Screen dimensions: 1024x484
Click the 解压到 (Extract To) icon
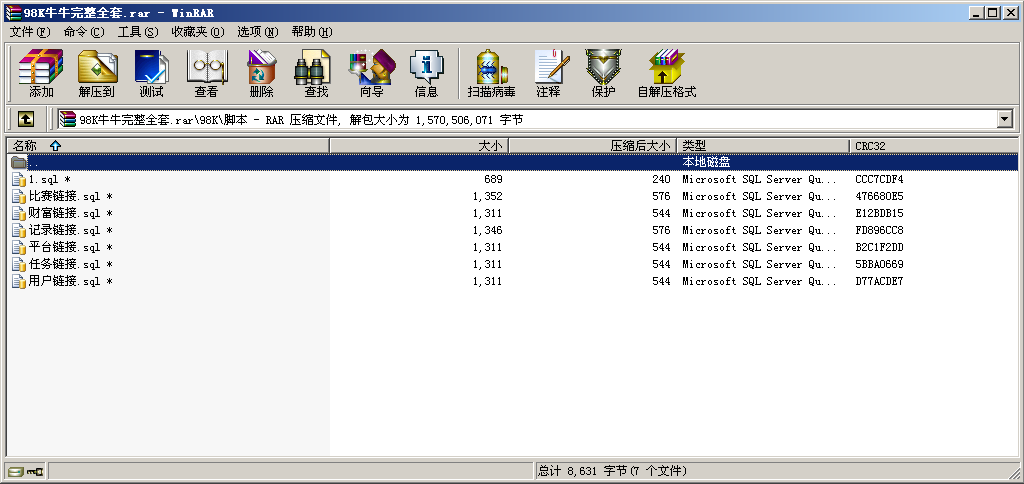(x=97, y=73)
